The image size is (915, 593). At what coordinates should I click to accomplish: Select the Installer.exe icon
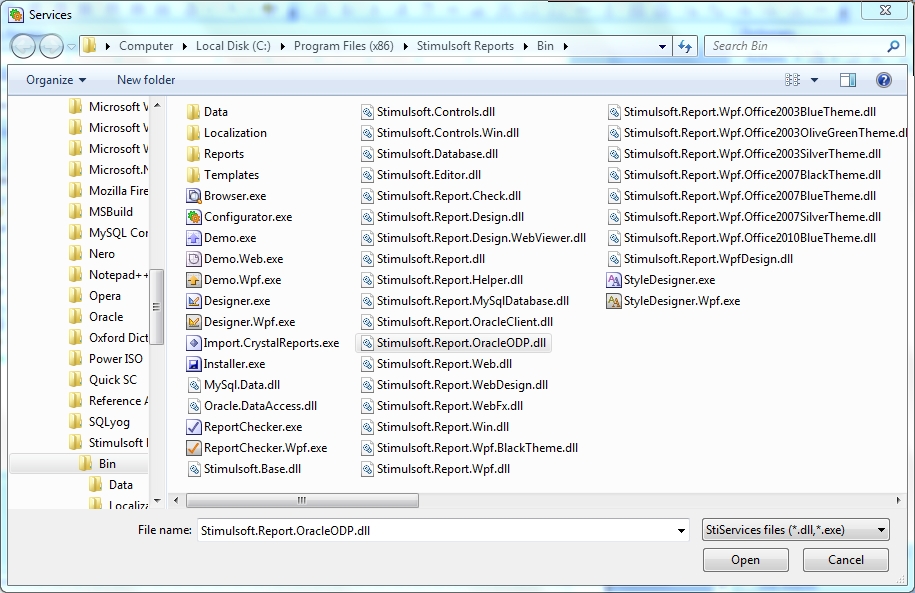[193, 364]
